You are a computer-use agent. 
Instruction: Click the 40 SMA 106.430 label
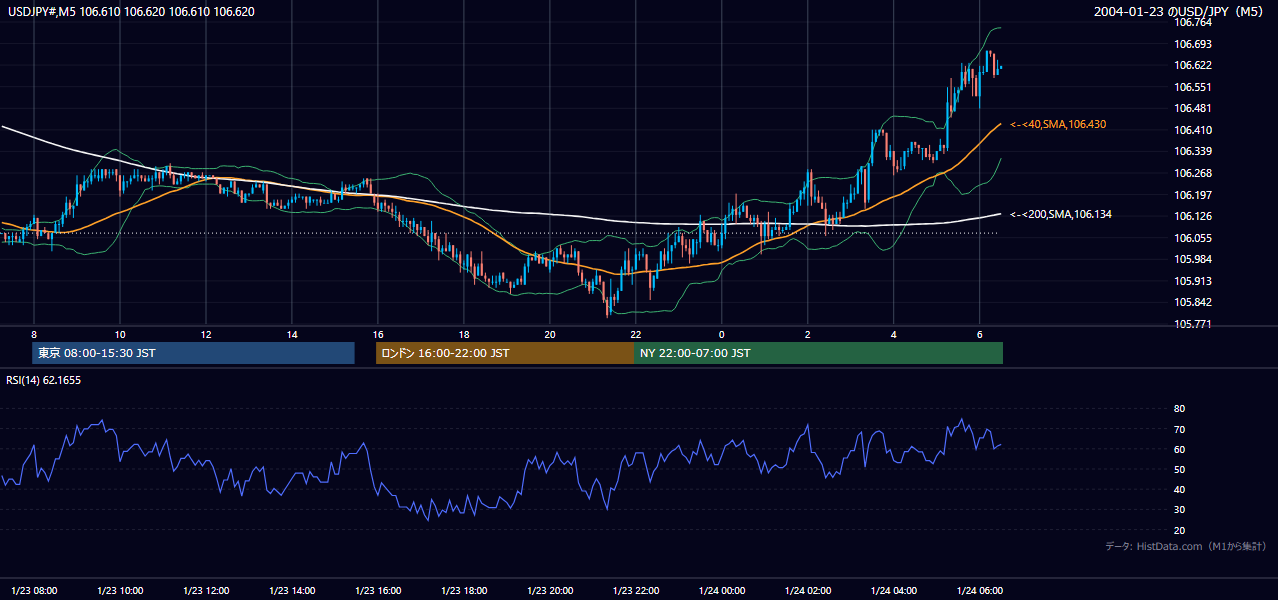click(x=1057, y=124)
